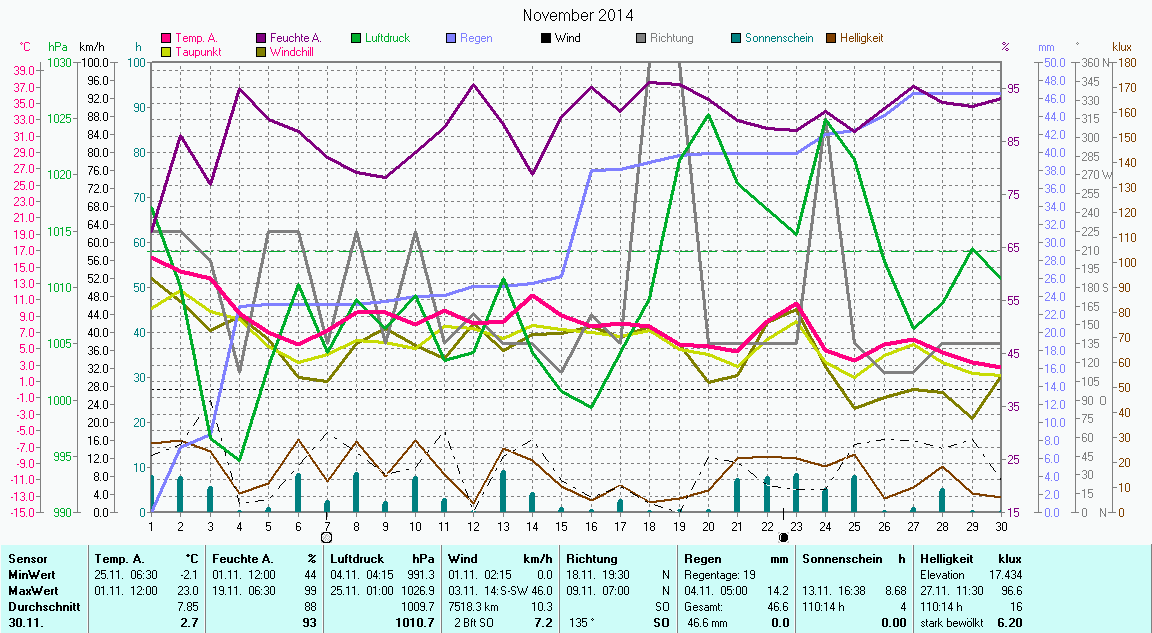Click the klux unit label above right axis
Viewport: 1152px width, 633px height.
(x=1122, y=47)
